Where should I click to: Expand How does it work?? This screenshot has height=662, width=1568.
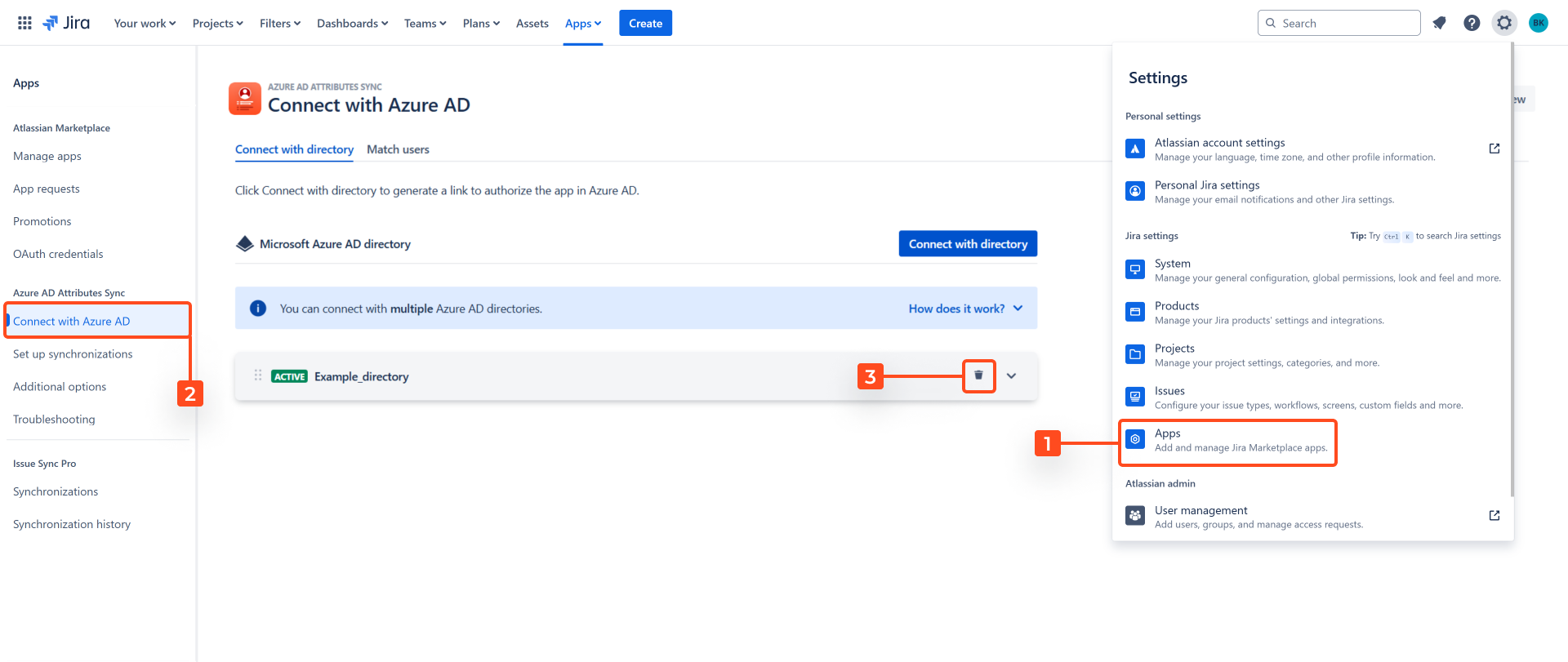pyautogui.click(x=965, y=309)
